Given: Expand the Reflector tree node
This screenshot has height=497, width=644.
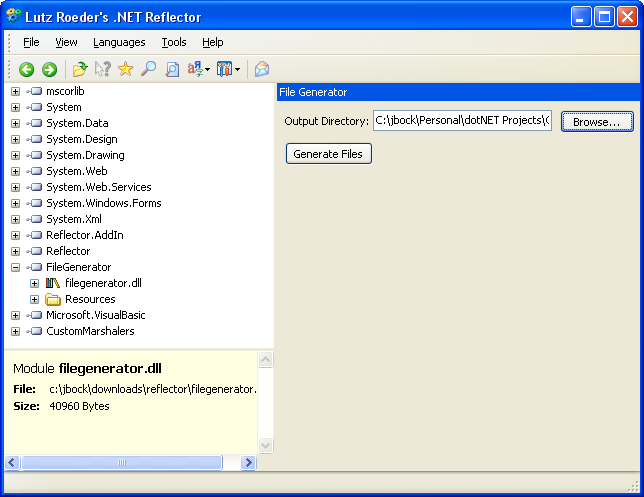Looking at the screenshot, I should [x=16, y=251].
